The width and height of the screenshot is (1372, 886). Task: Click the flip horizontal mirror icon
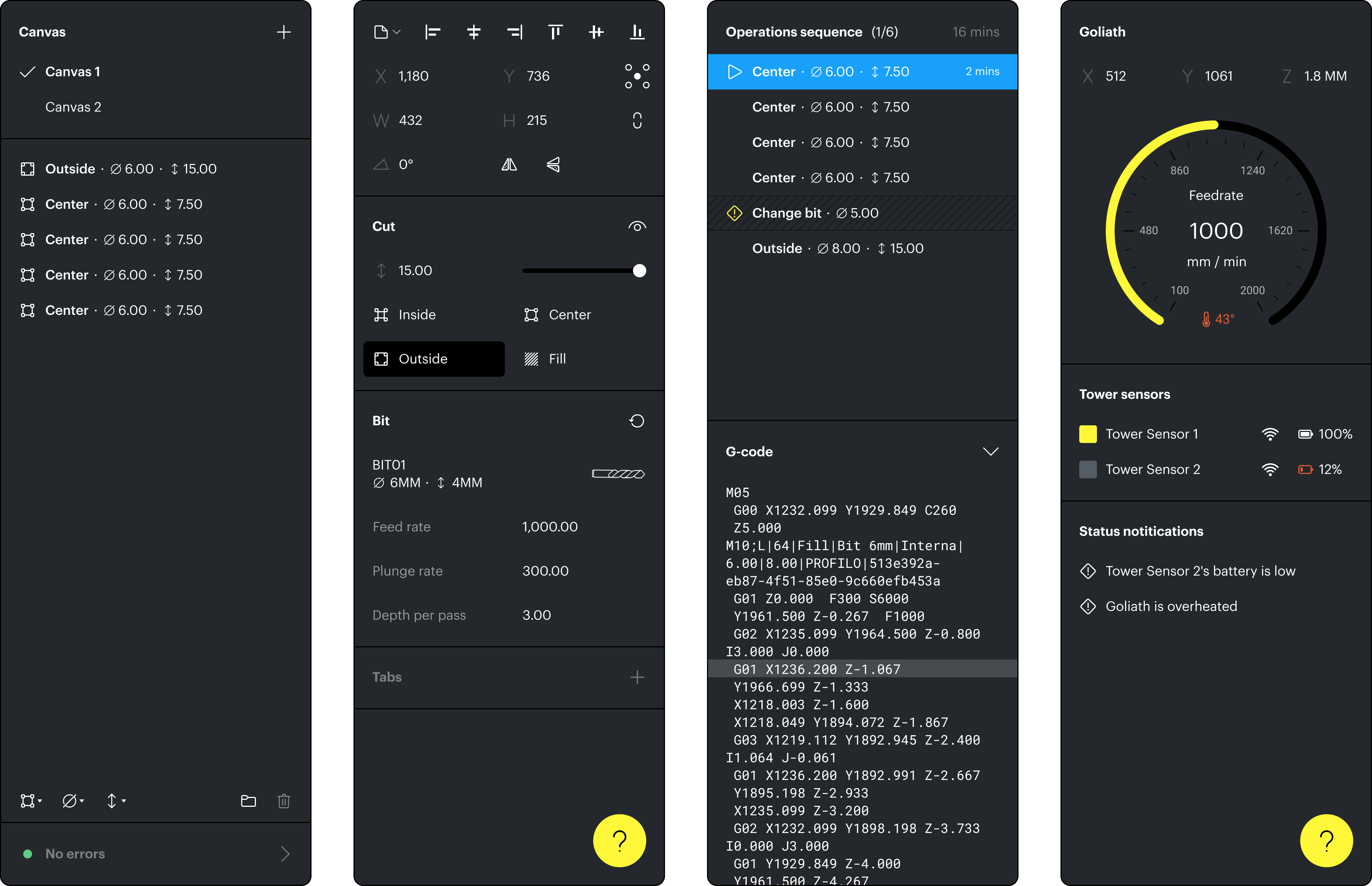(509, 165)
